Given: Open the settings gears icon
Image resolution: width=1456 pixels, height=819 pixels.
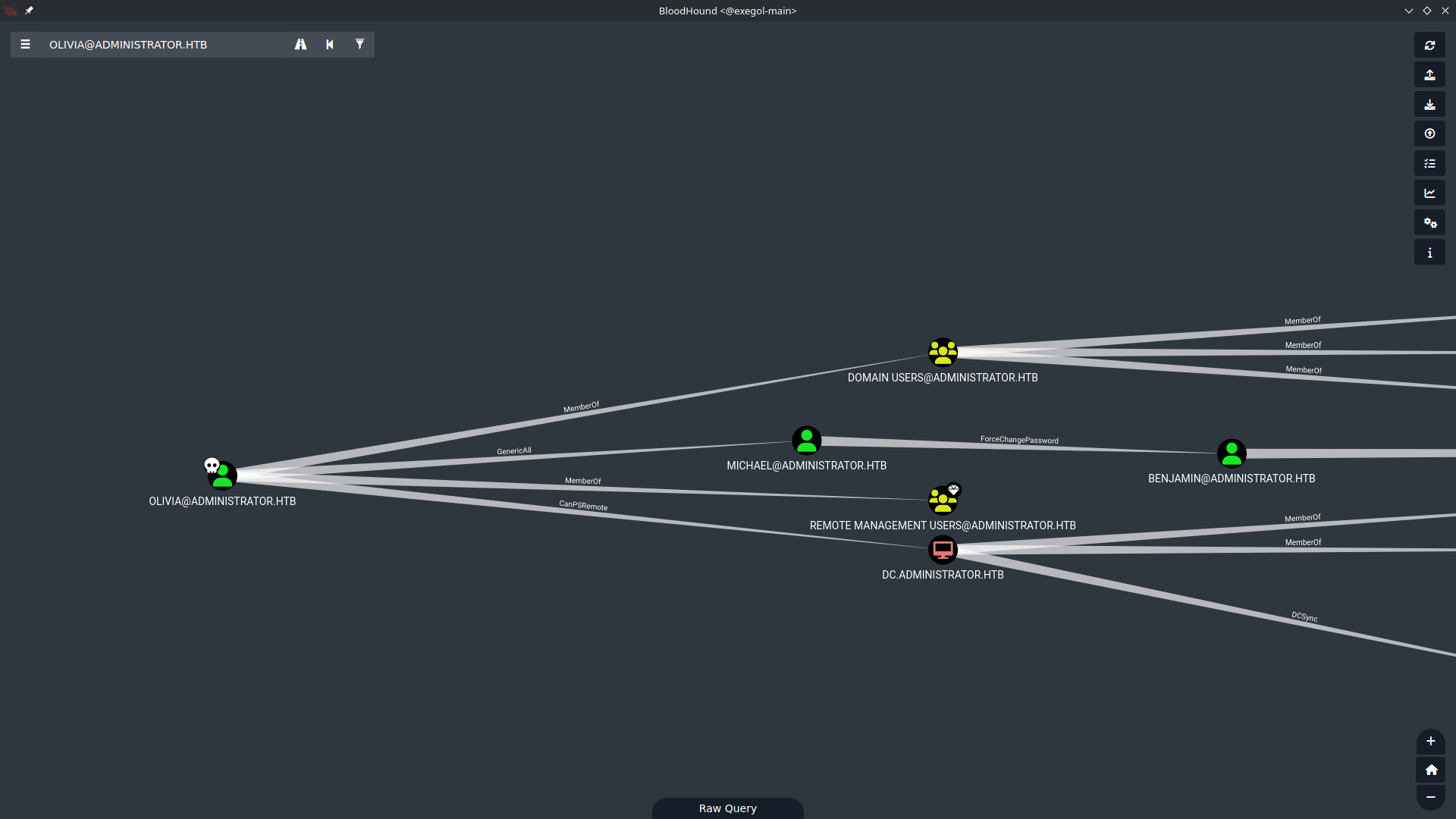Looking at the screenshot, I should point(1429,222).
